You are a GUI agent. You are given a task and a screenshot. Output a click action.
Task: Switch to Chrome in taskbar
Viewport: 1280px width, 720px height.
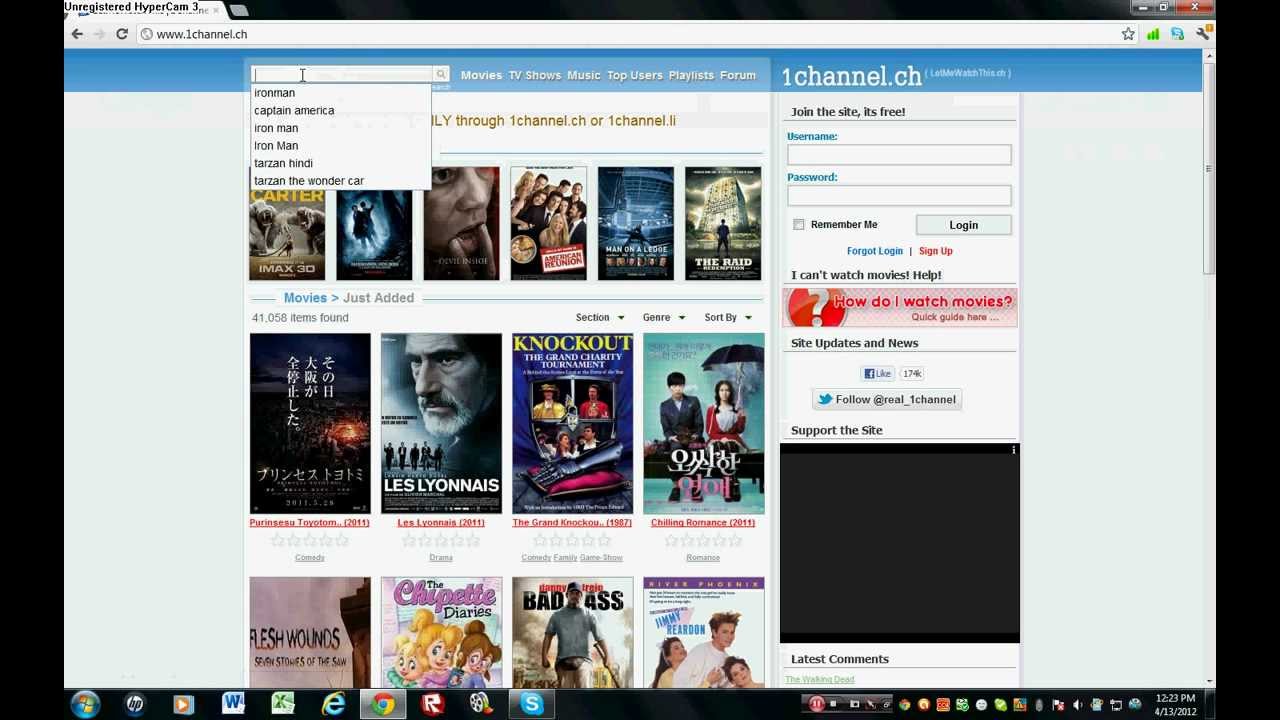pyautogui.click(x=383, y=704)
